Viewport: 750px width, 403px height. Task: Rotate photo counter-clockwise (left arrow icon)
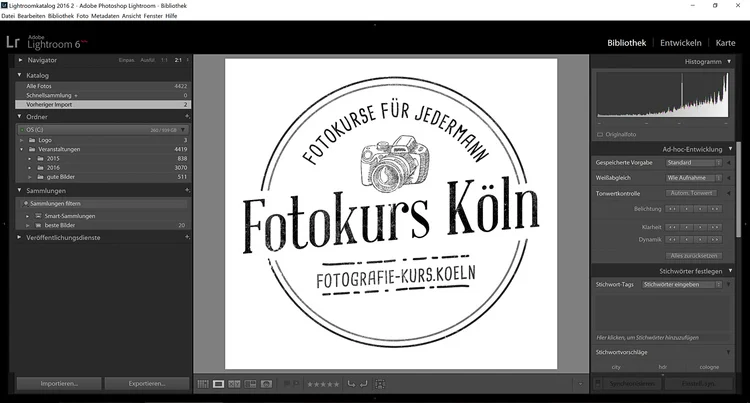352,384
